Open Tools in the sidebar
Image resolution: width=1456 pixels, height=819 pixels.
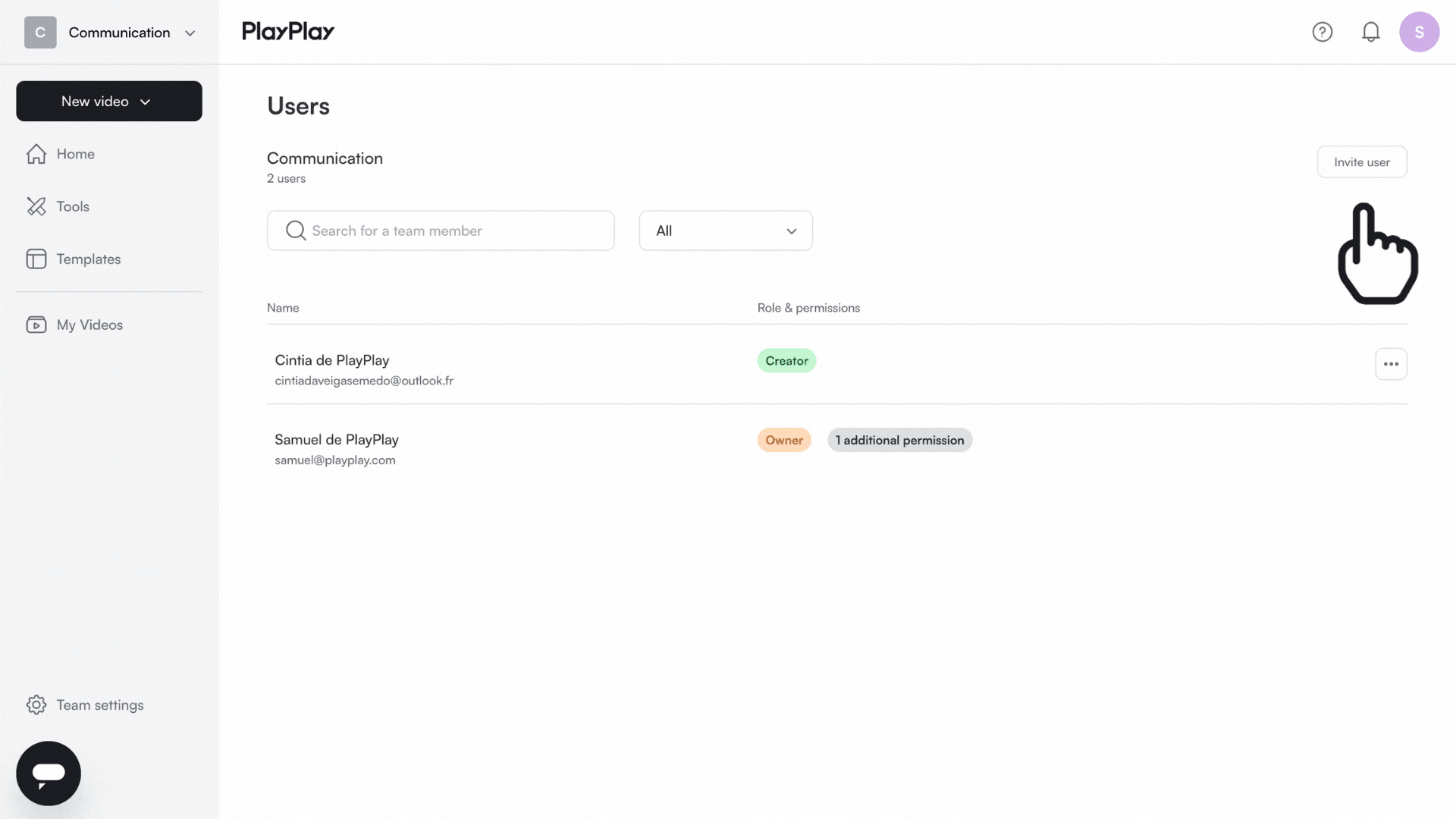(x=73, y=206)
